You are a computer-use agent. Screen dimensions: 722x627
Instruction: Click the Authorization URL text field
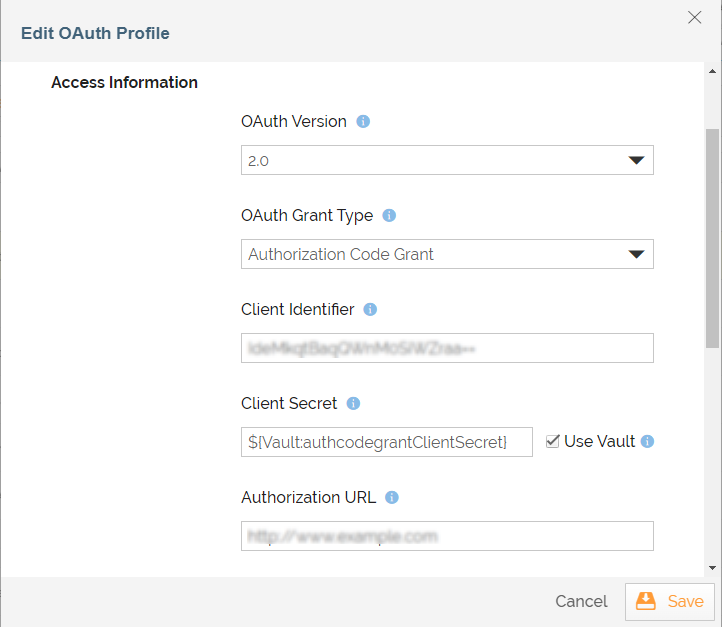(x=447, y=536)
